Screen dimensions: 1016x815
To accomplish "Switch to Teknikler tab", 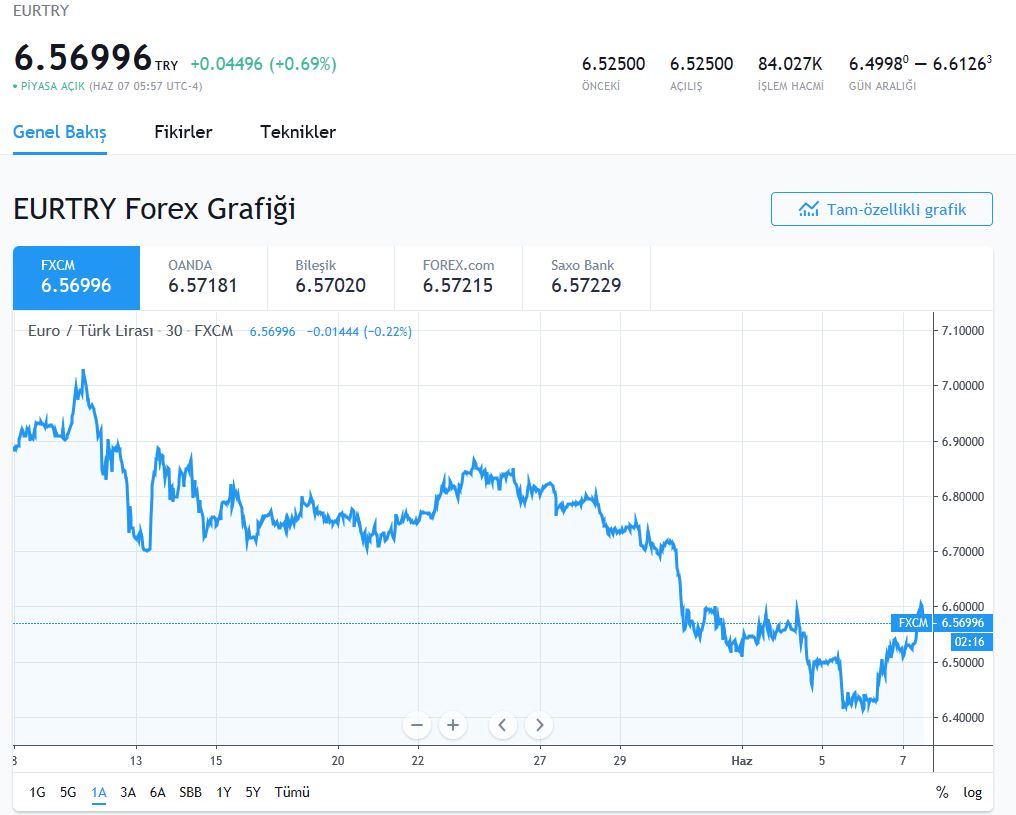I will (x=298, y=132).
